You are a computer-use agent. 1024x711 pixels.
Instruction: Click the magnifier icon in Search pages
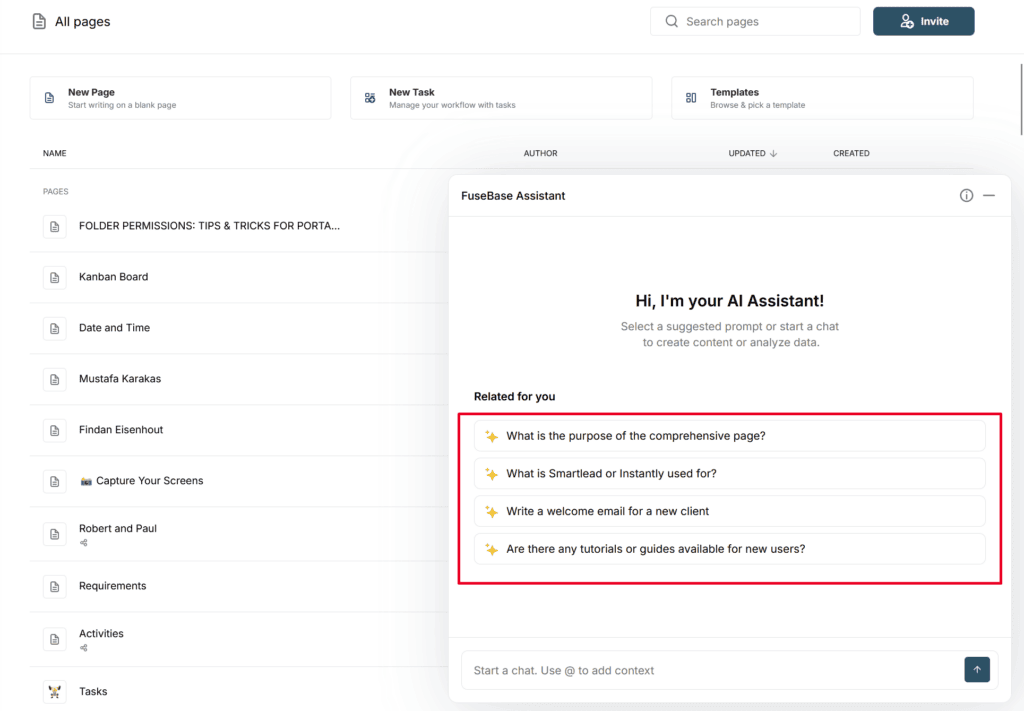(x=671, y=22)
